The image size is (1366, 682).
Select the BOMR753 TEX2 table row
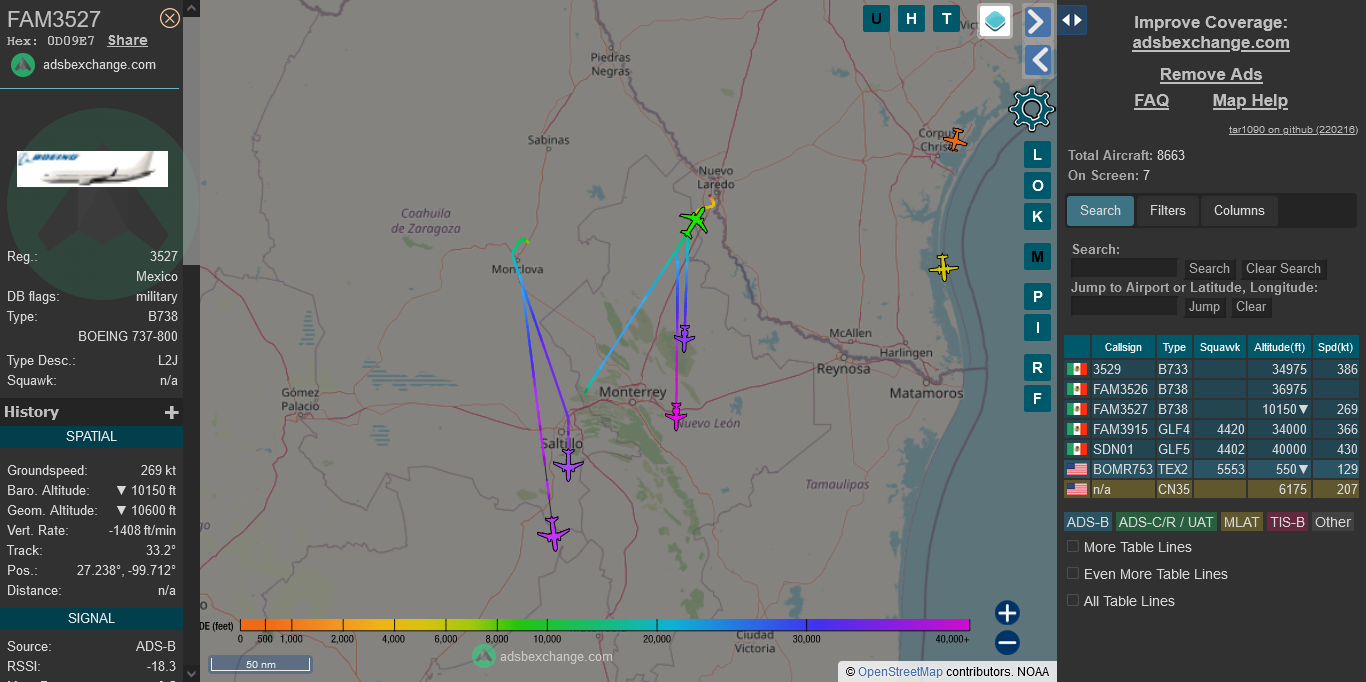click(x=1212, y=469)
